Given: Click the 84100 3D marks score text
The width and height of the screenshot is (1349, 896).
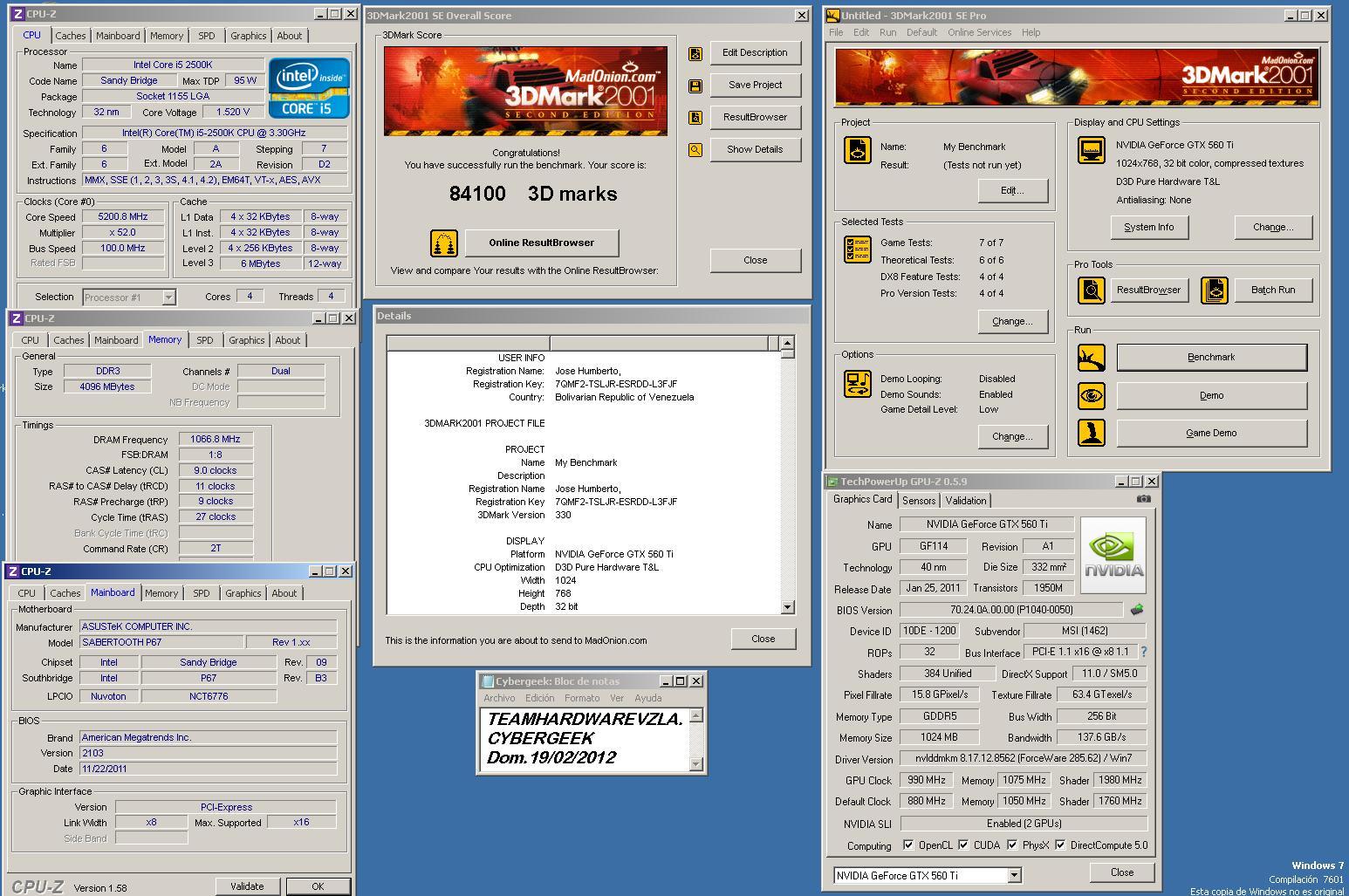Looking at the screenshot, I should (533, 194).
